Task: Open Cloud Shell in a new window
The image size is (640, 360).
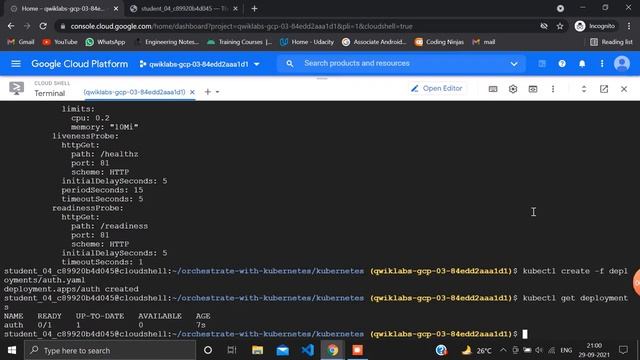Action: (604, 89)
